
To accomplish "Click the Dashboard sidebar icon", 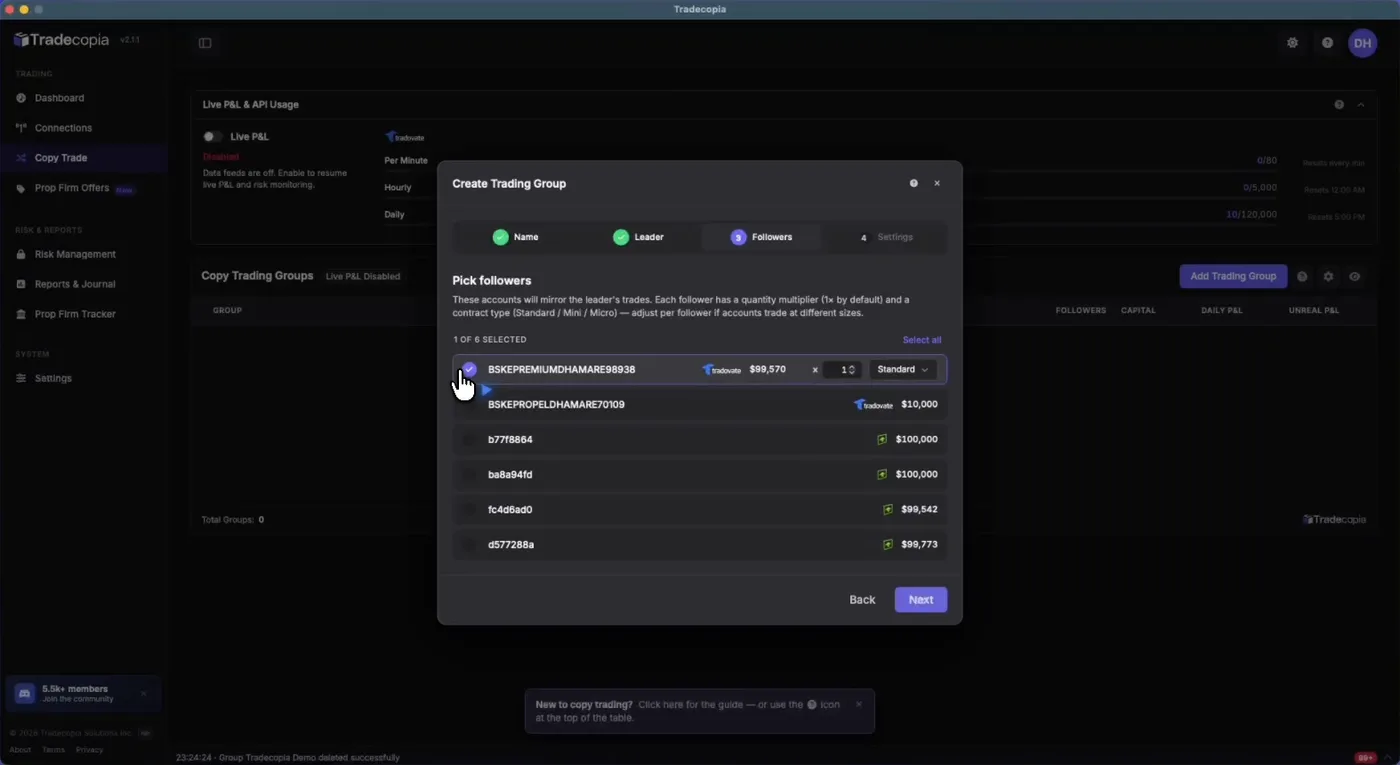I will click(21, 98).
